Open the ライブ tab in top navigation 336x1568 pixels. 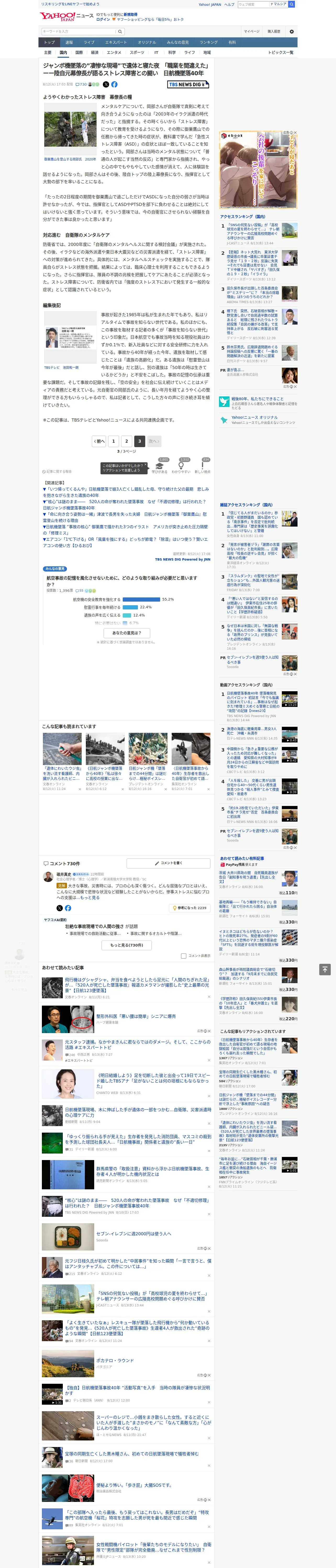tap(89, 43)
